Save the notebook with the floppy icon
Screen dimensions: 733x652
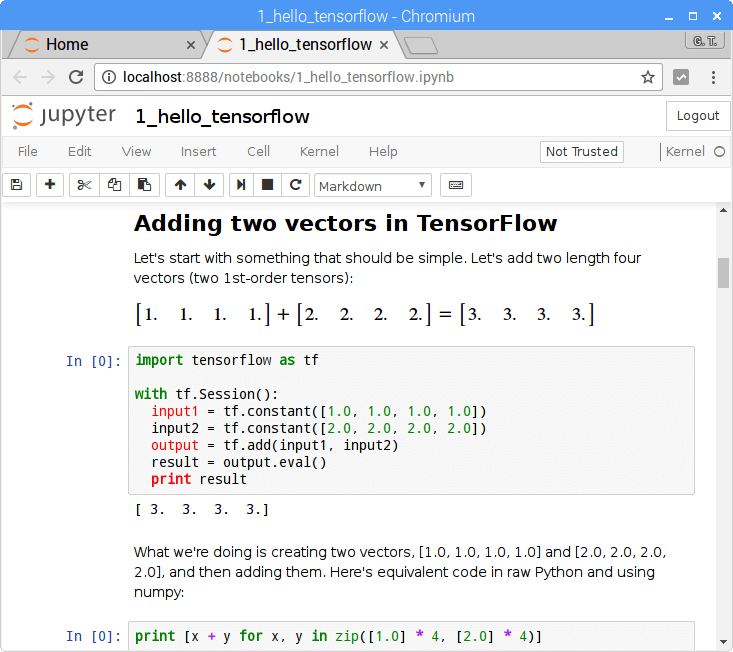pos(17,185)
